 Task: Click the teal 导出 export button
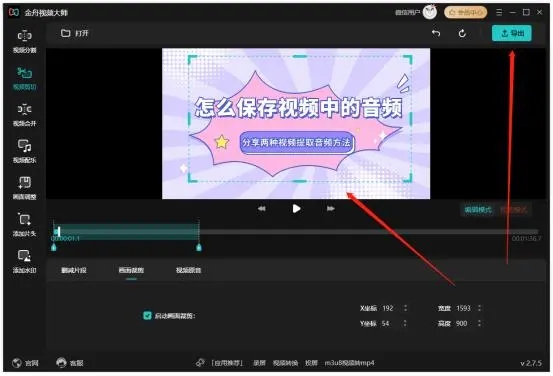(x=512, y=33)
